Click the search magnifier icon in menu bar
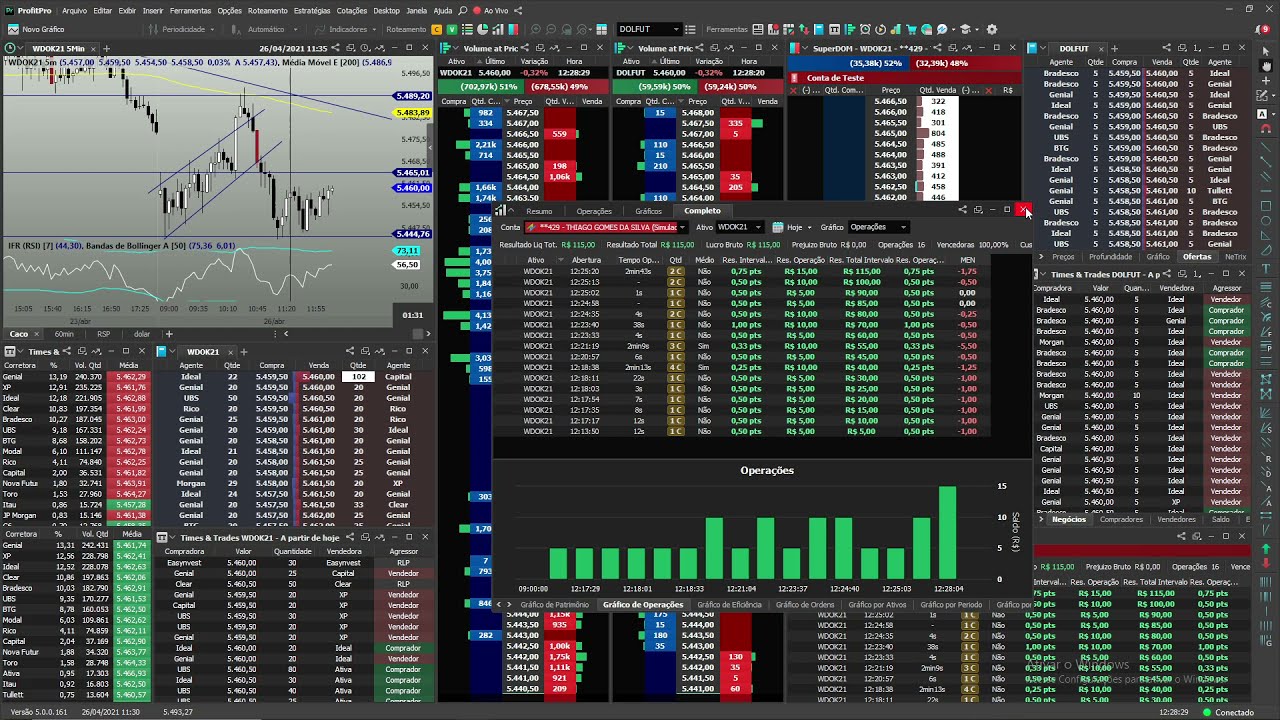This screenshot has height=720, width=1280. (462, 11)
